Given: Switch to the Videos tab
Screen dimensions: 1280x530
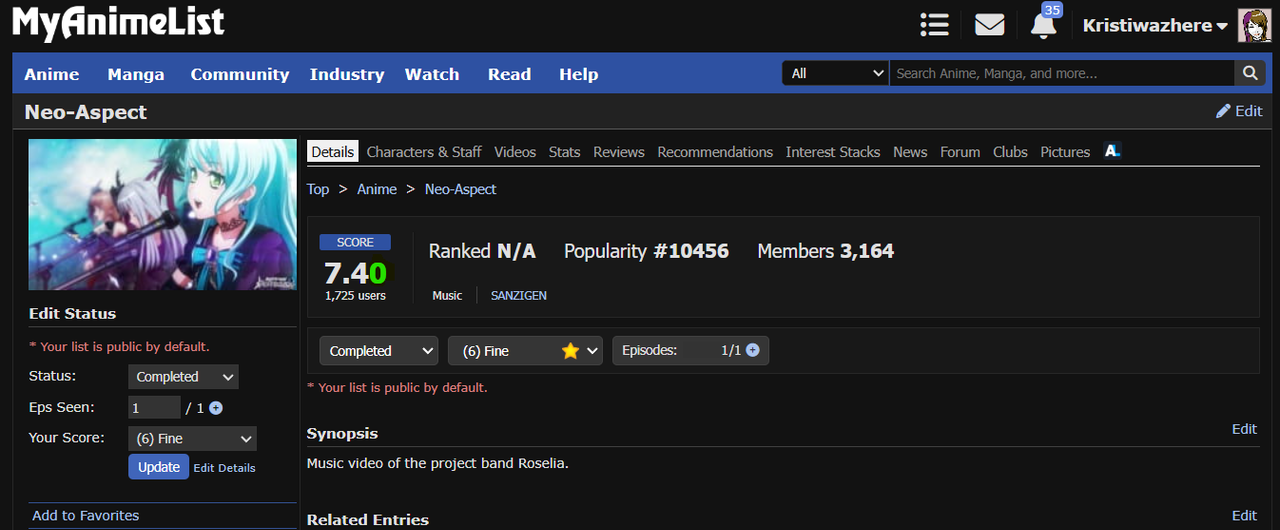Looking at the screenshot, I should (x=515, y=152).
